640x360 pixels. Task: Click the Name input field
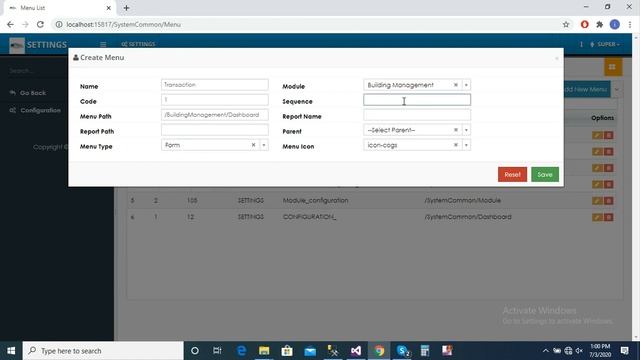click(215, 85)
